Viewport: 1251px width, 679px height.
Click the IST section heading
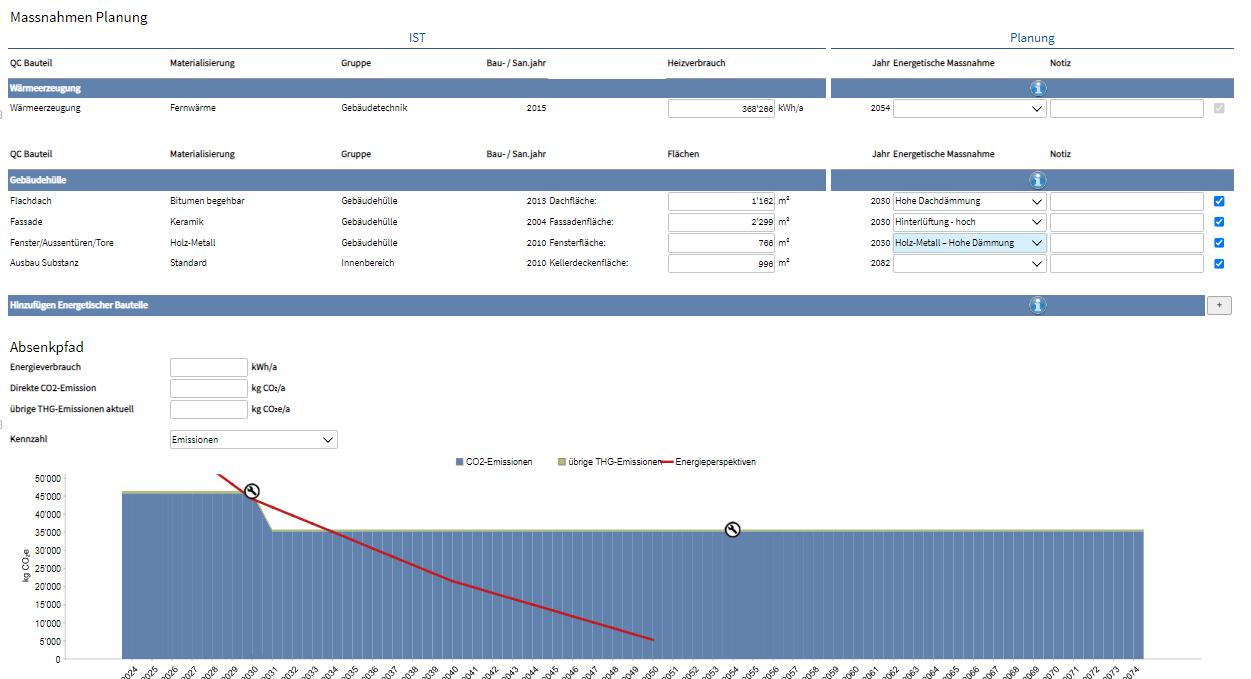pyautogui.click(x=417, y=38)
